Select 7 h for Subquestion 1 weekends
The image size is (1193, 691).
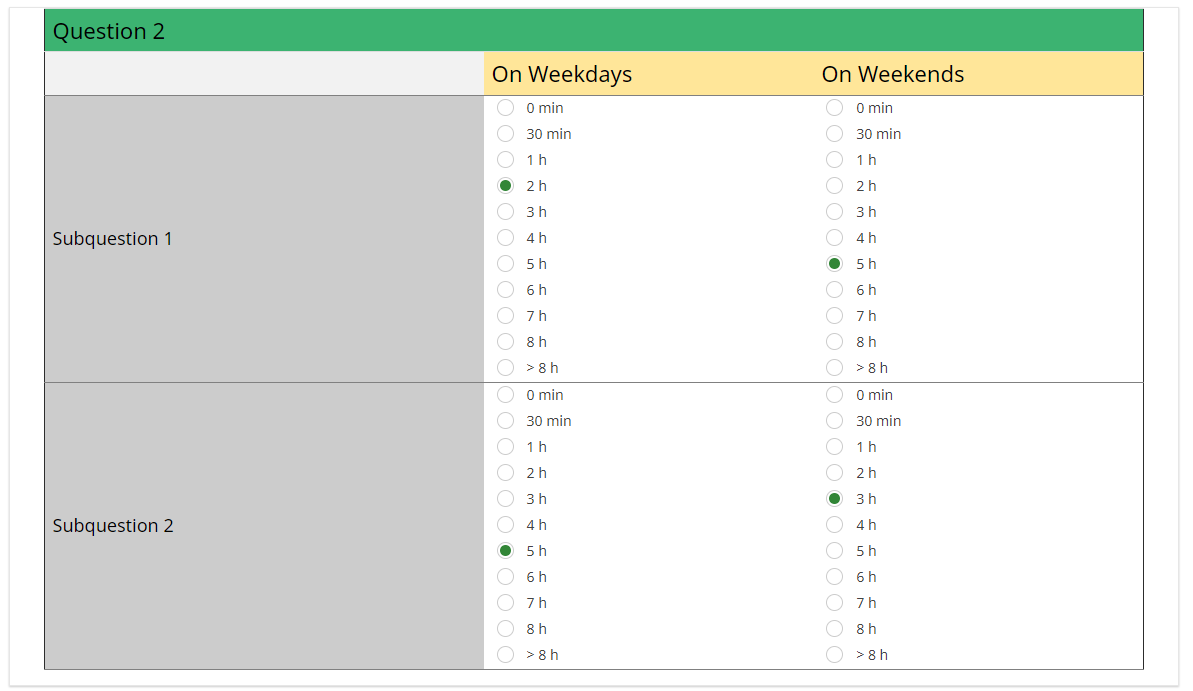point(835,316)
